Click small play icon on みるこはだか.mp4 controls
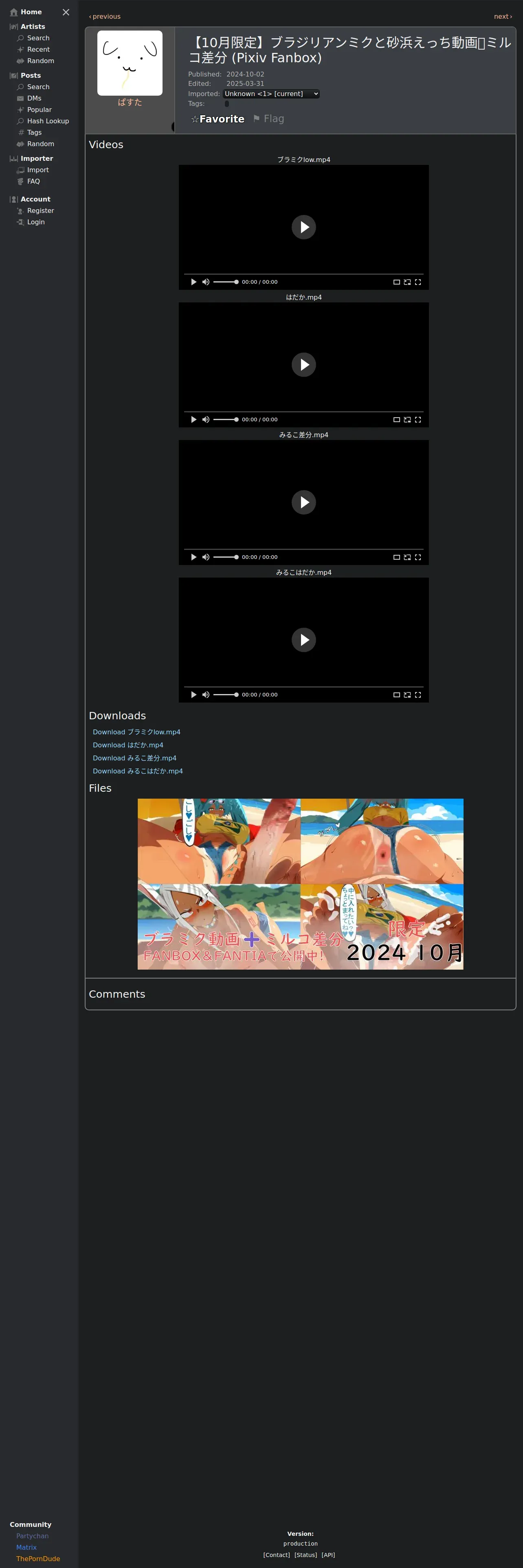The width and height of the screenshot is (523, 1568). click(193, 694)
